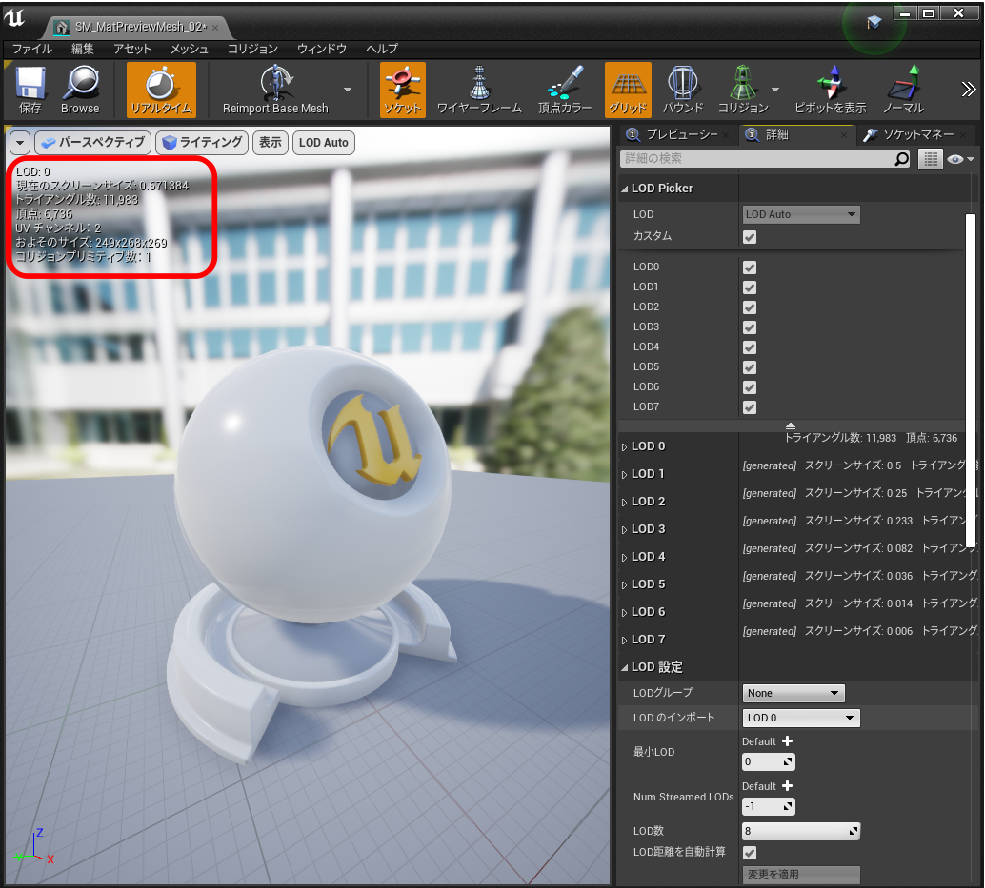Expand the LOD 1 section
This screenshot has height=888, width=985.
tap(624, 475)
